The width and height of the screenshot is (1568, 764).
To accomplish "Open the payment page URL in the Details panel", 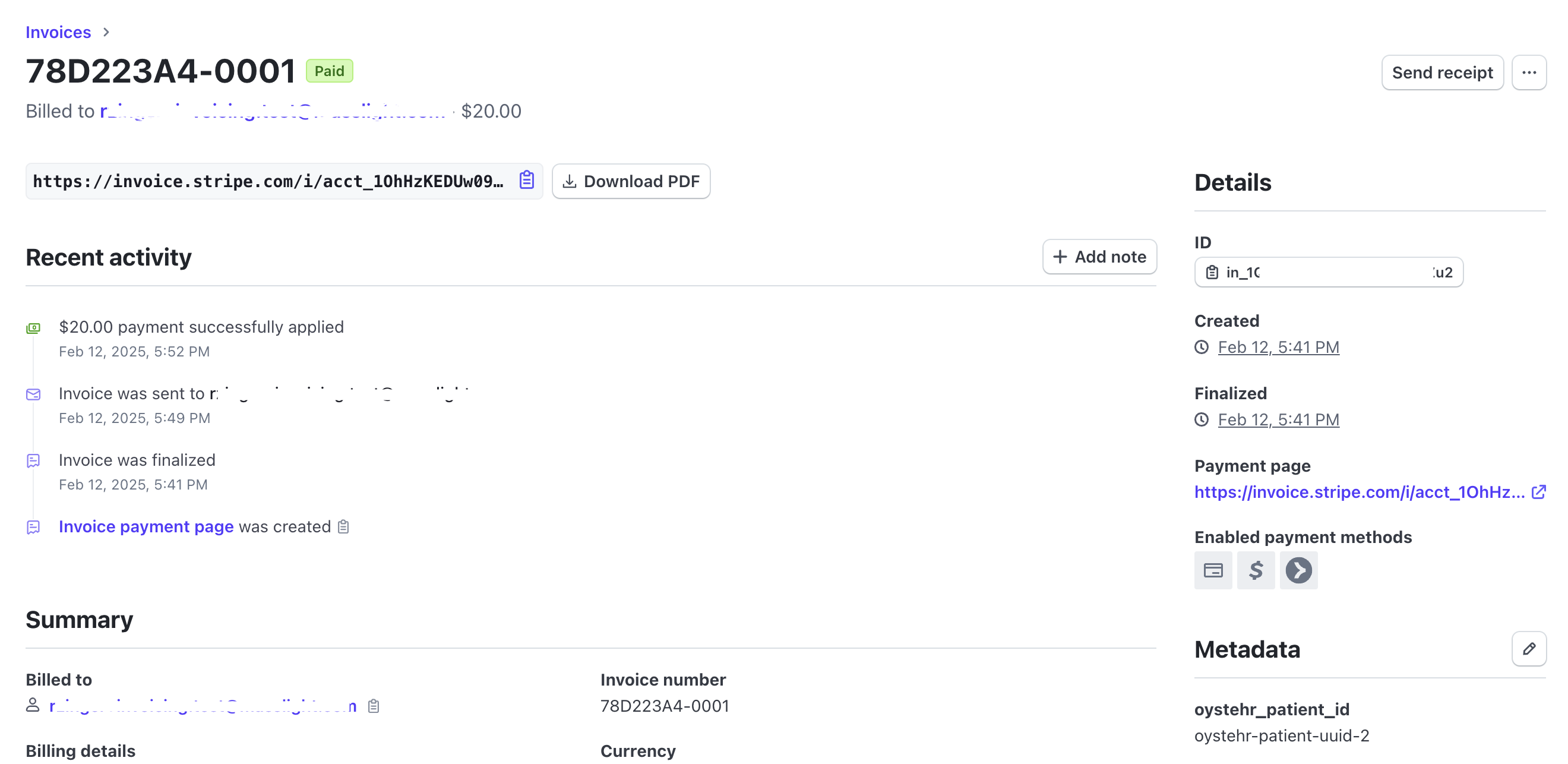I will click(1357, 492).
